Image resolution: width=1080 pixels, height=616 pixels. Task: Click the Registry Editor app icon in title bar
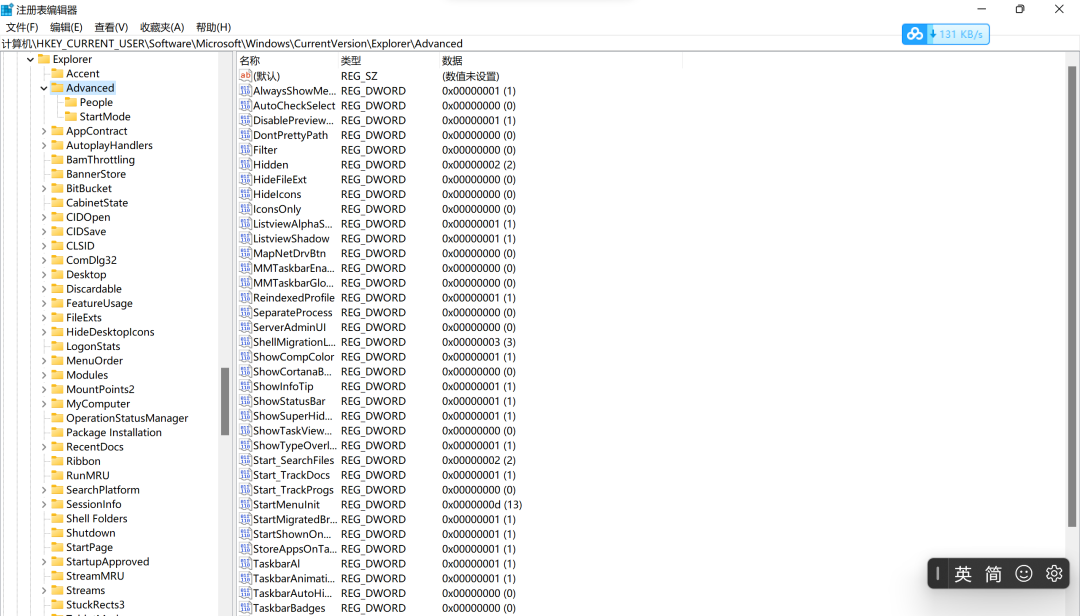7,10
